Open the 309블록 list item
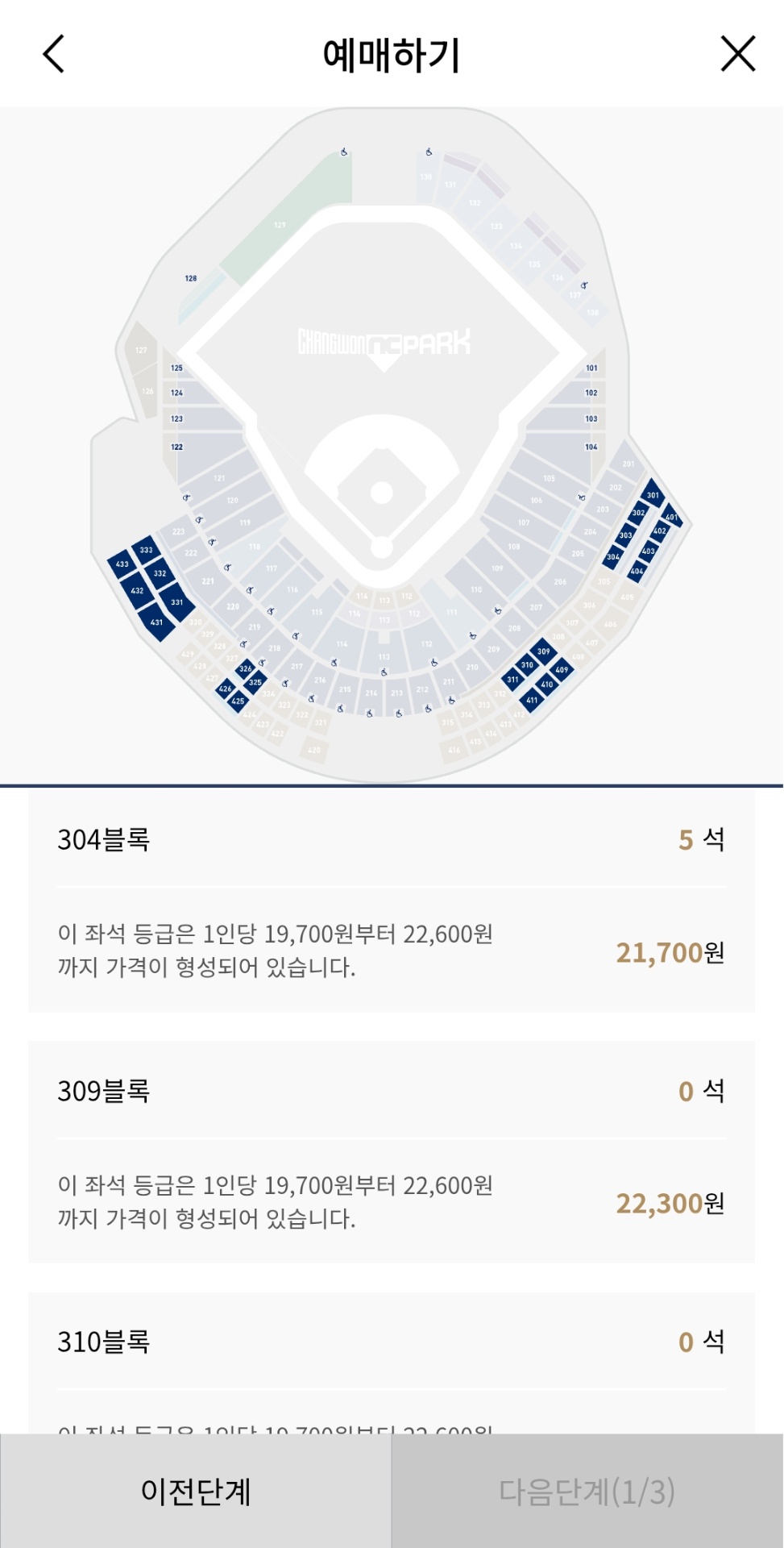The width and height of the screenshot is (784, 1548). point(104,1091)
